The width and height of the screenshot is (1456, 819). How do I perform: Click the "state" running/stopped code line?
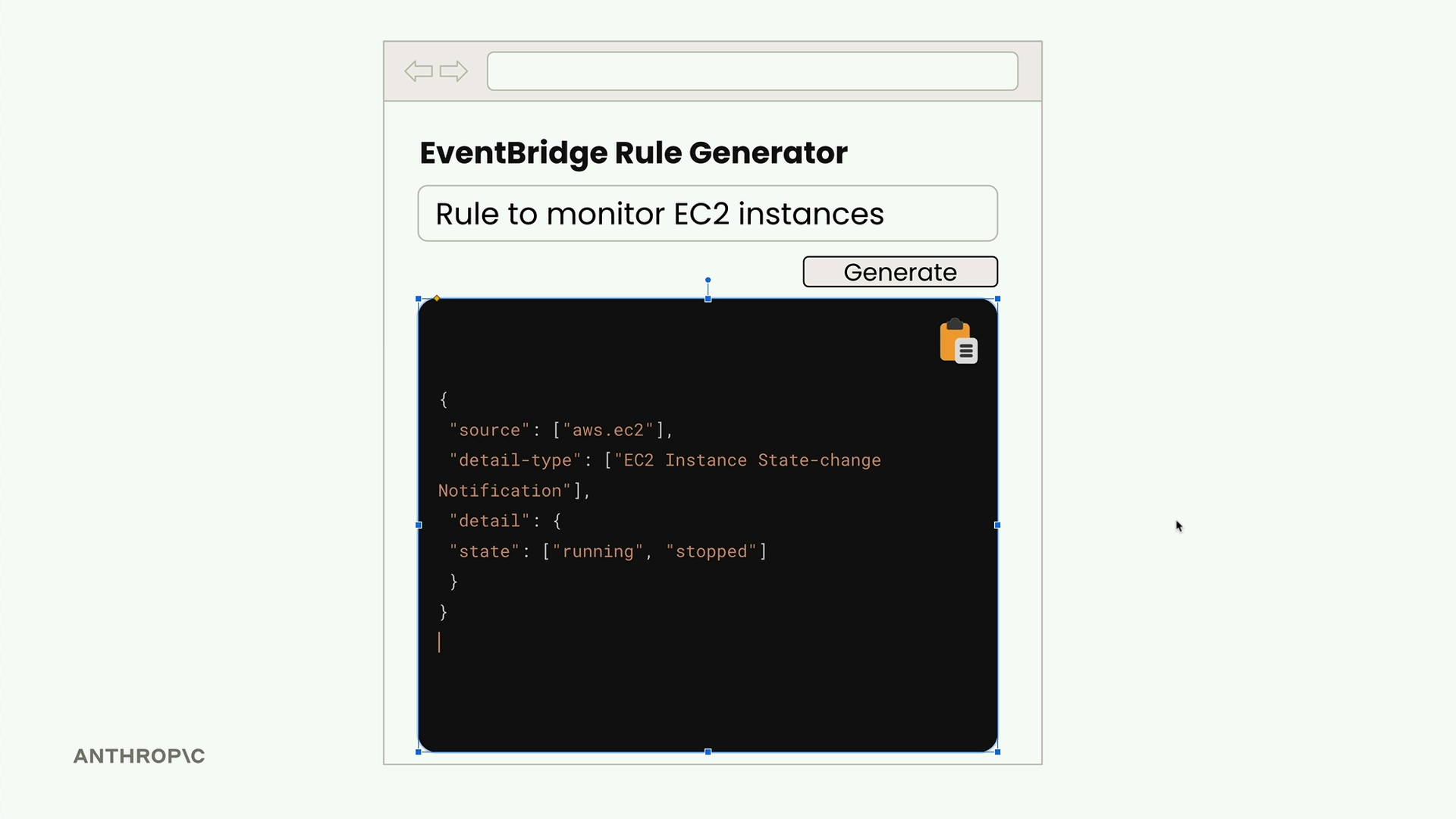607,551
